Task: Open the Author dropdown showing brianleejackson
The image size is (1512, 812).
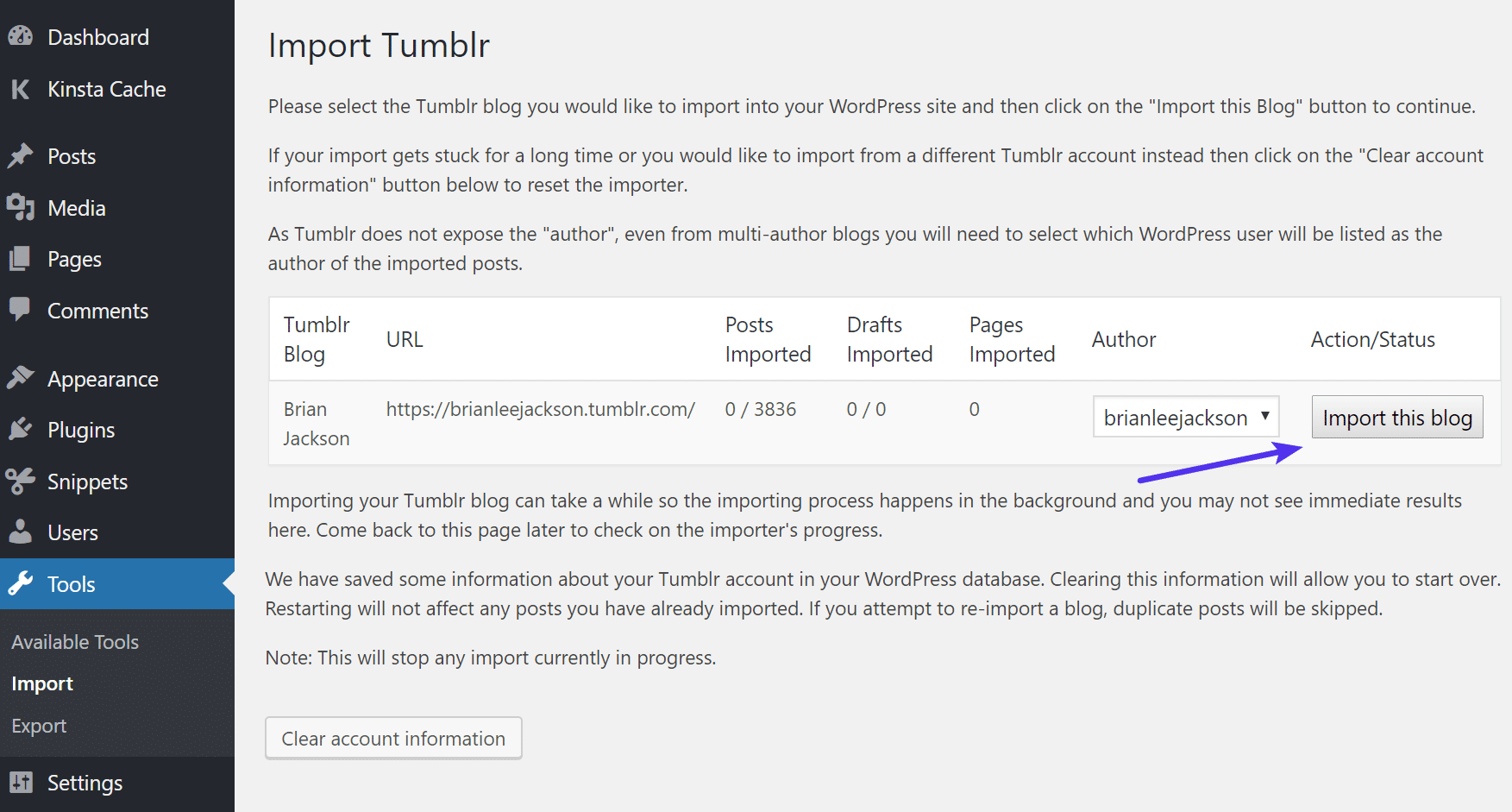Action: [x=1185, y=417]
